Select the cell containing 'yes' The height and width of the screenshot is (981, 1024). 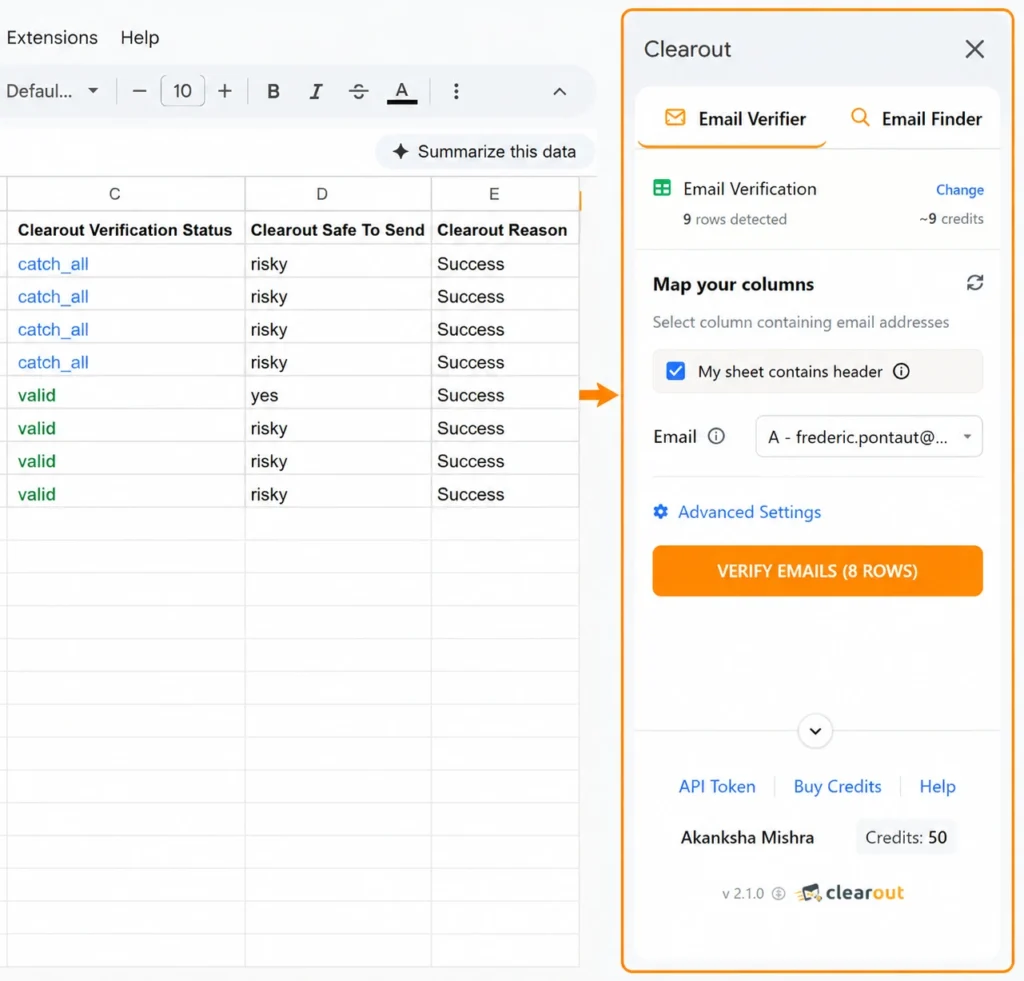338,395
